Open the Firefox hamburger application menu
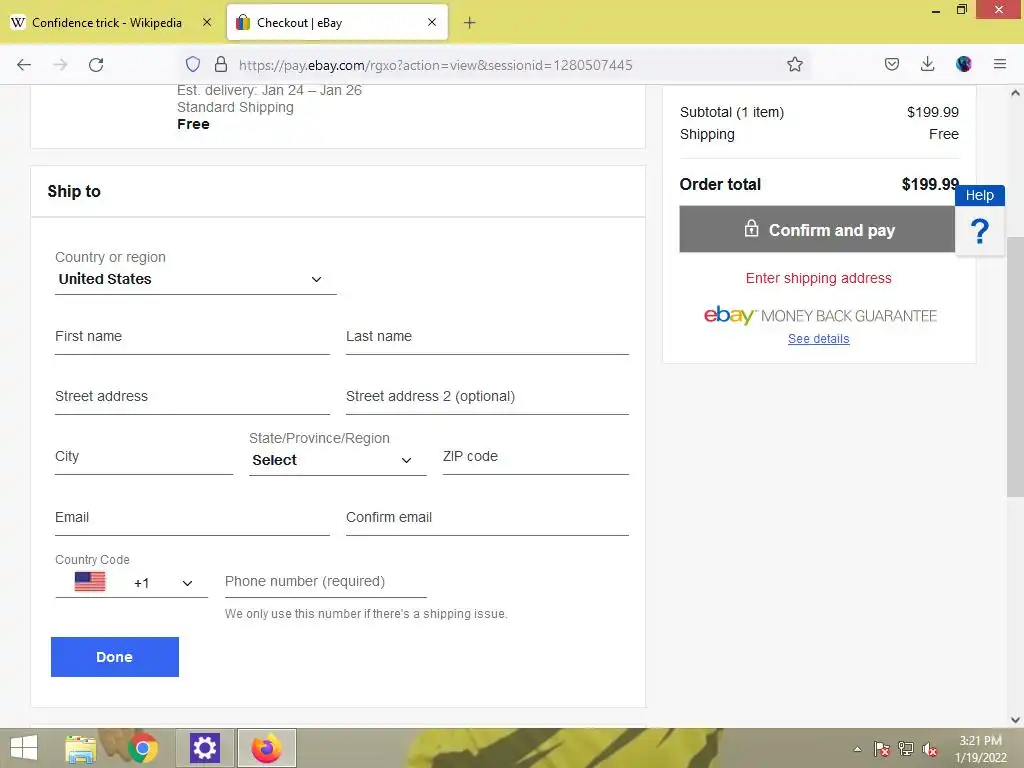Viewport: 1024px width, 768px height. click(x=1000, y=64)
